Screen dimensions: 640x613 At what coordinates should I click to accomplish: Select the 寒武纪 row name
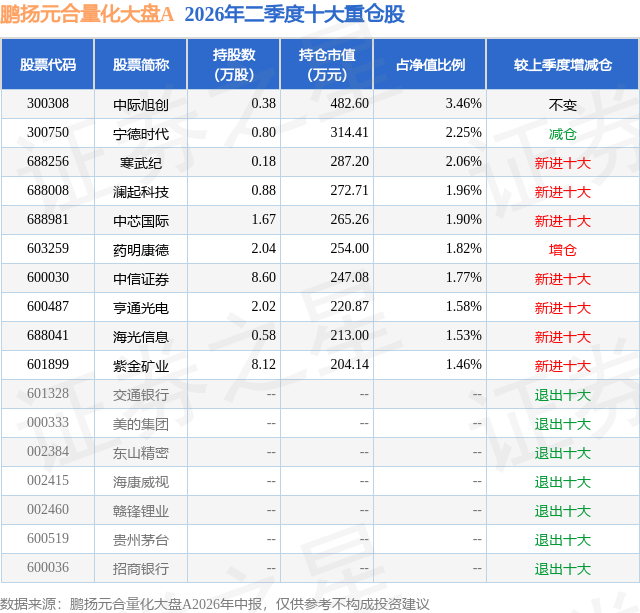141,162
